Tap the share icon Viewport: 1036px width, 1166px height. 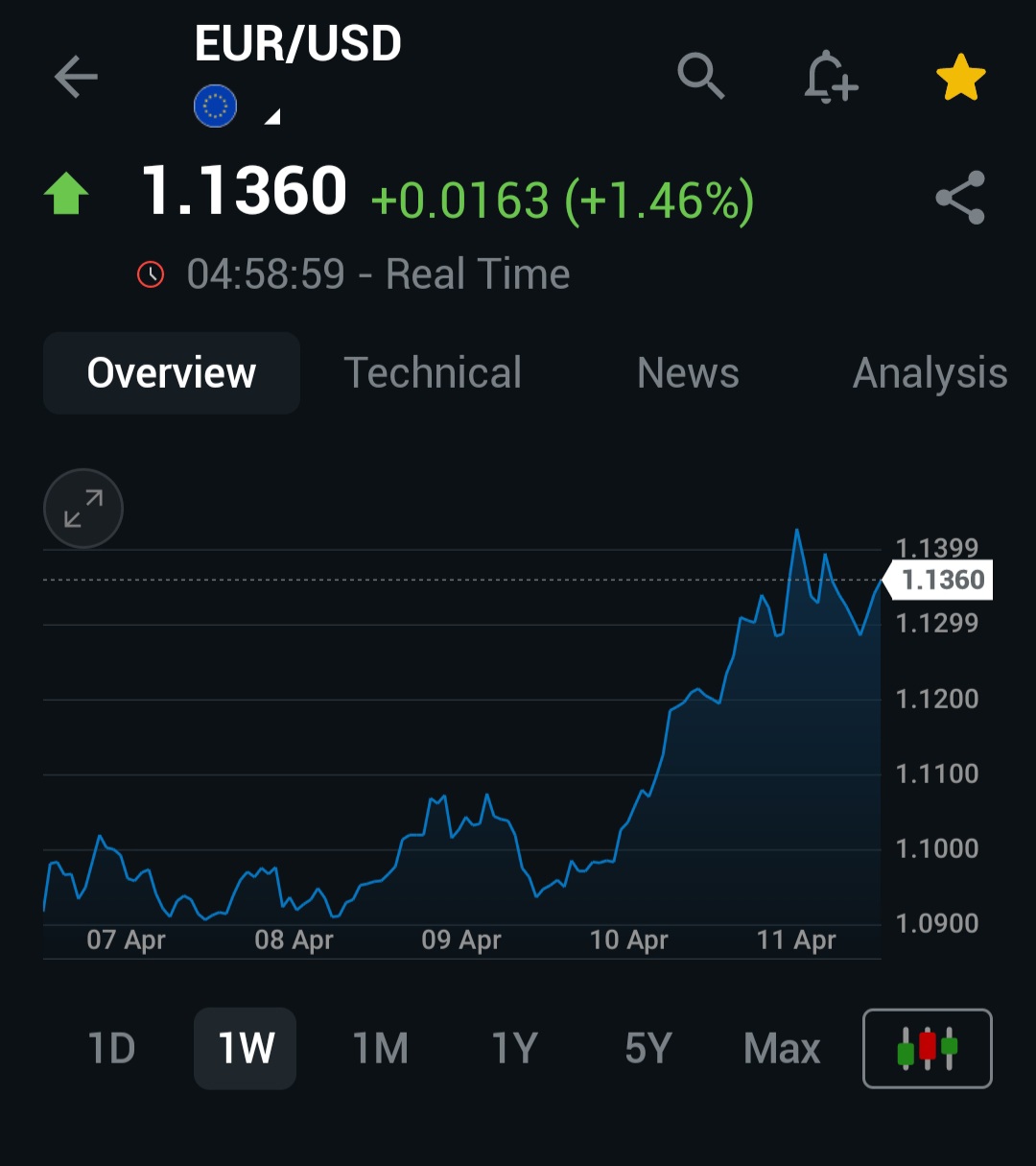(960, 198)
